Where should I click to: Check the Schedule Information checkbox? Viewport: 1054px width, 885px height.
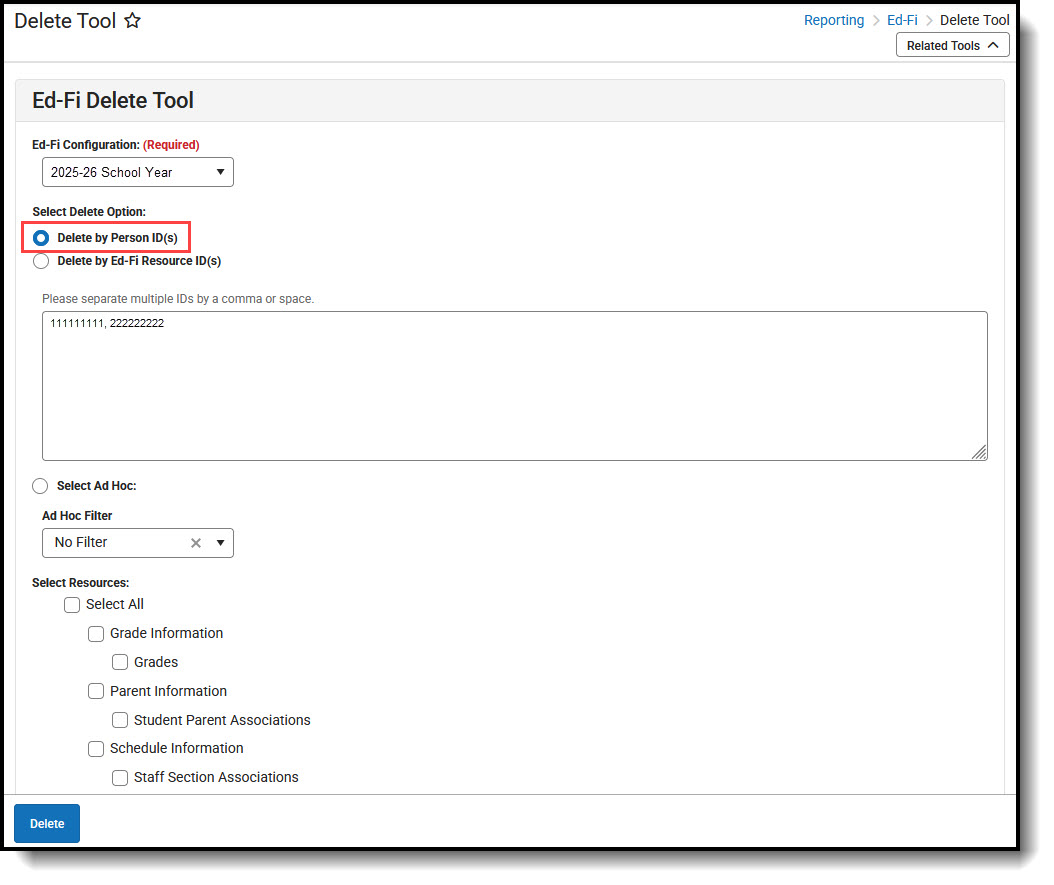pos(96,749)
